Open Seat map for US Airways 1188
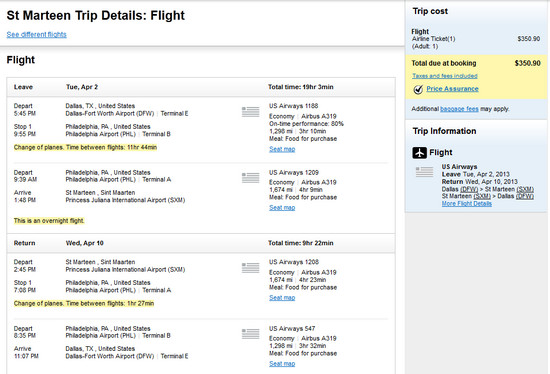Viewport: 550px width, 374px height. 282,149
